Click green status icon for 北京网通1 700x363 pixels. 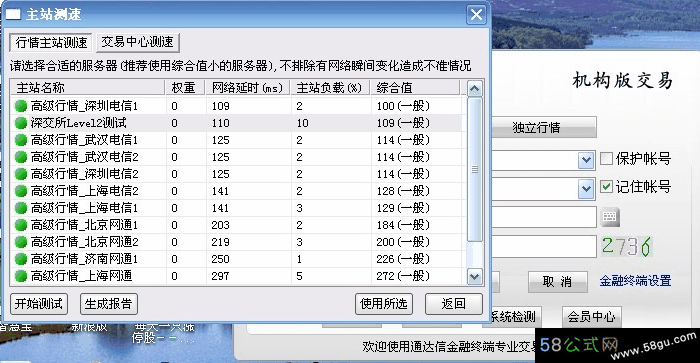click(x=21, y=225)
